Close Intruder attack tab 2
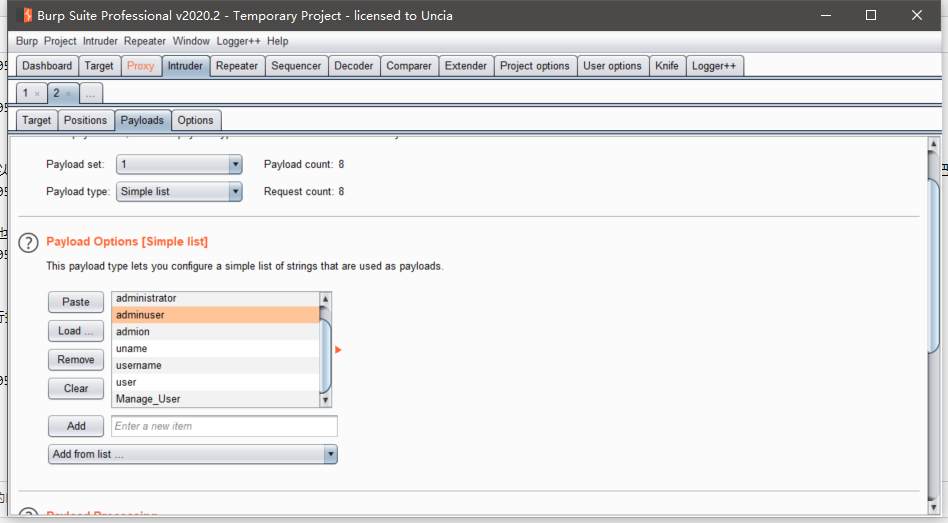This screenshot has width=948, height=523. coord(68,94)
